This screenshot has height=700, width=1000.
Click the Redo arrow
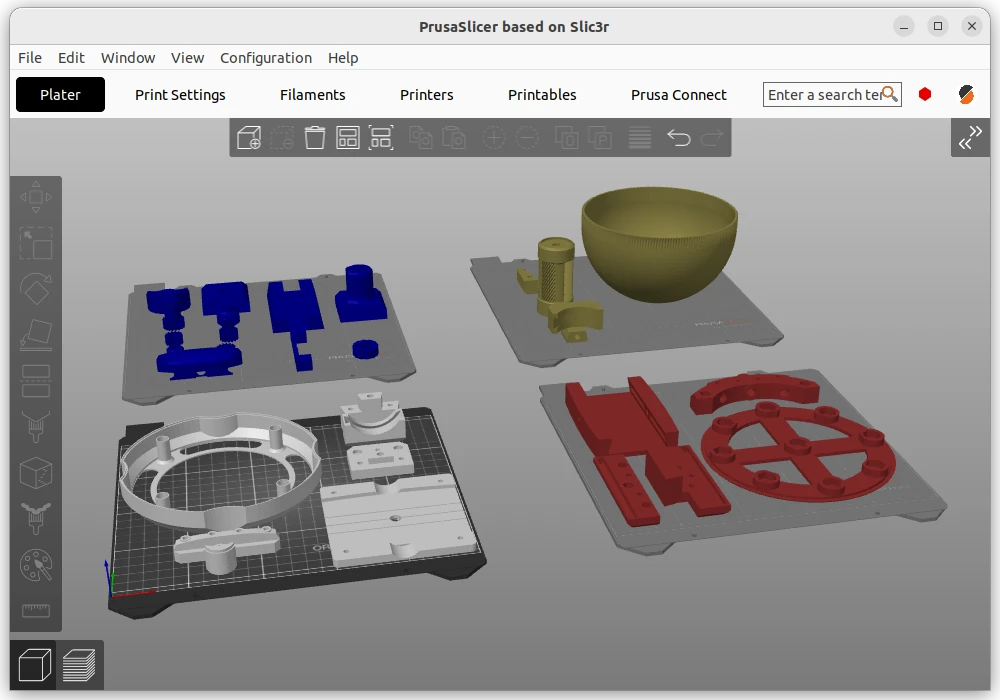coord(712,138)
